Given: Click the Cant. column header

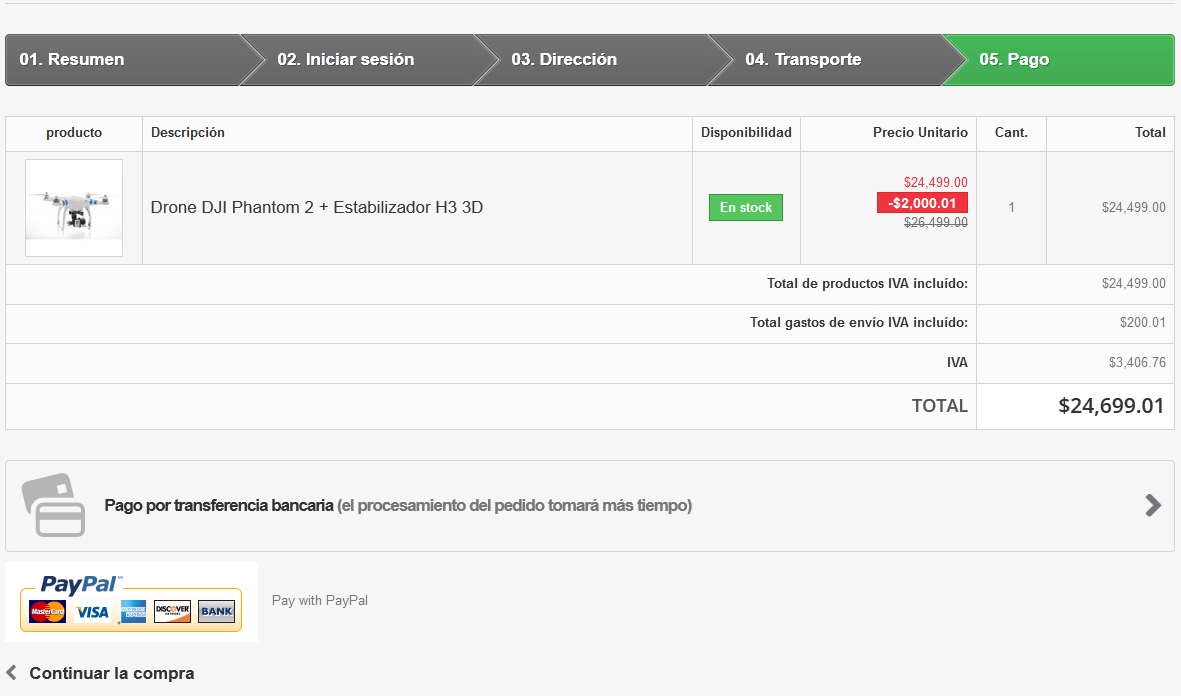Looking at the screenshot, I should (1011, 133).
